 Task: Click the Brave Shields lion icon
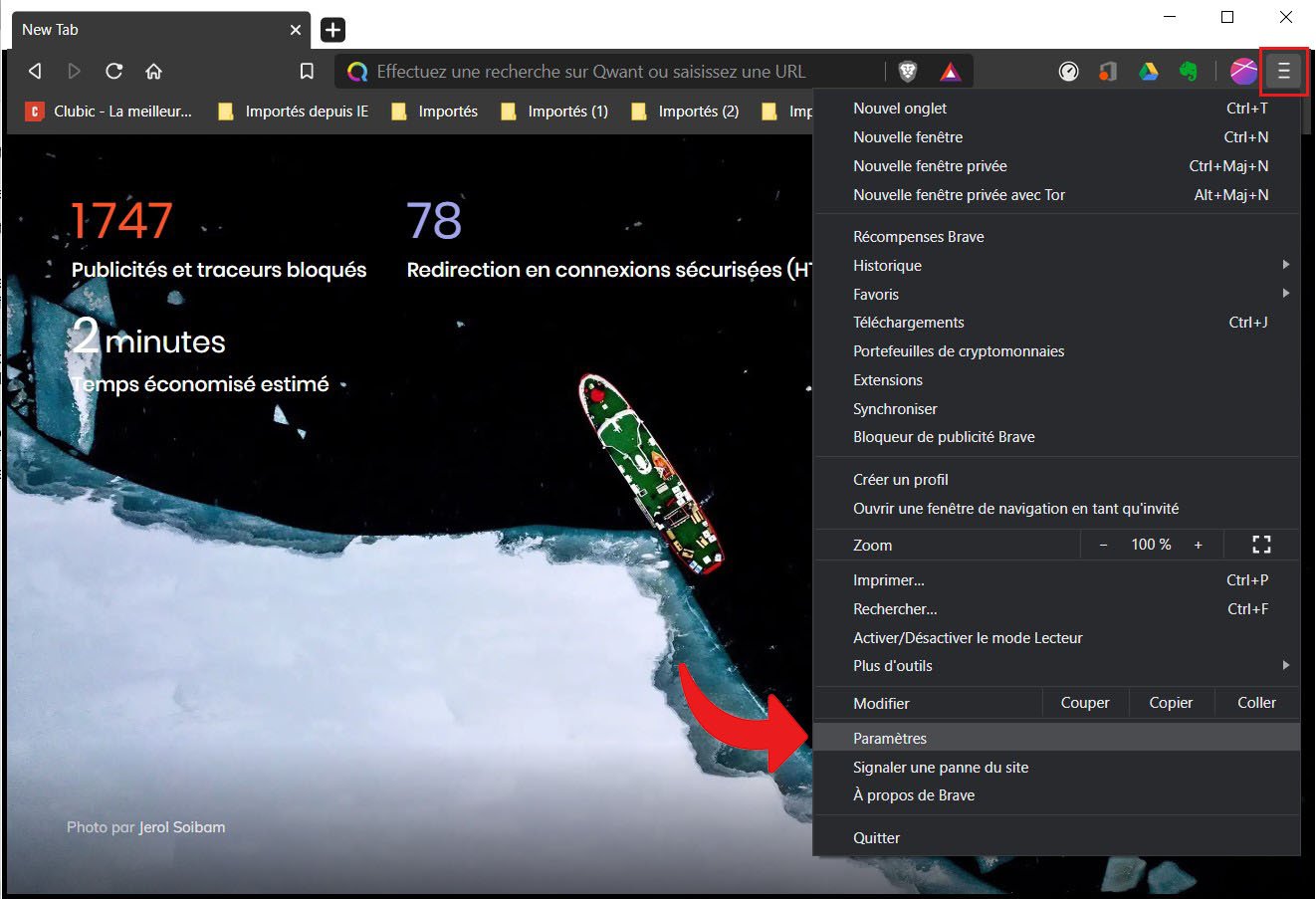tap(908, 72)
